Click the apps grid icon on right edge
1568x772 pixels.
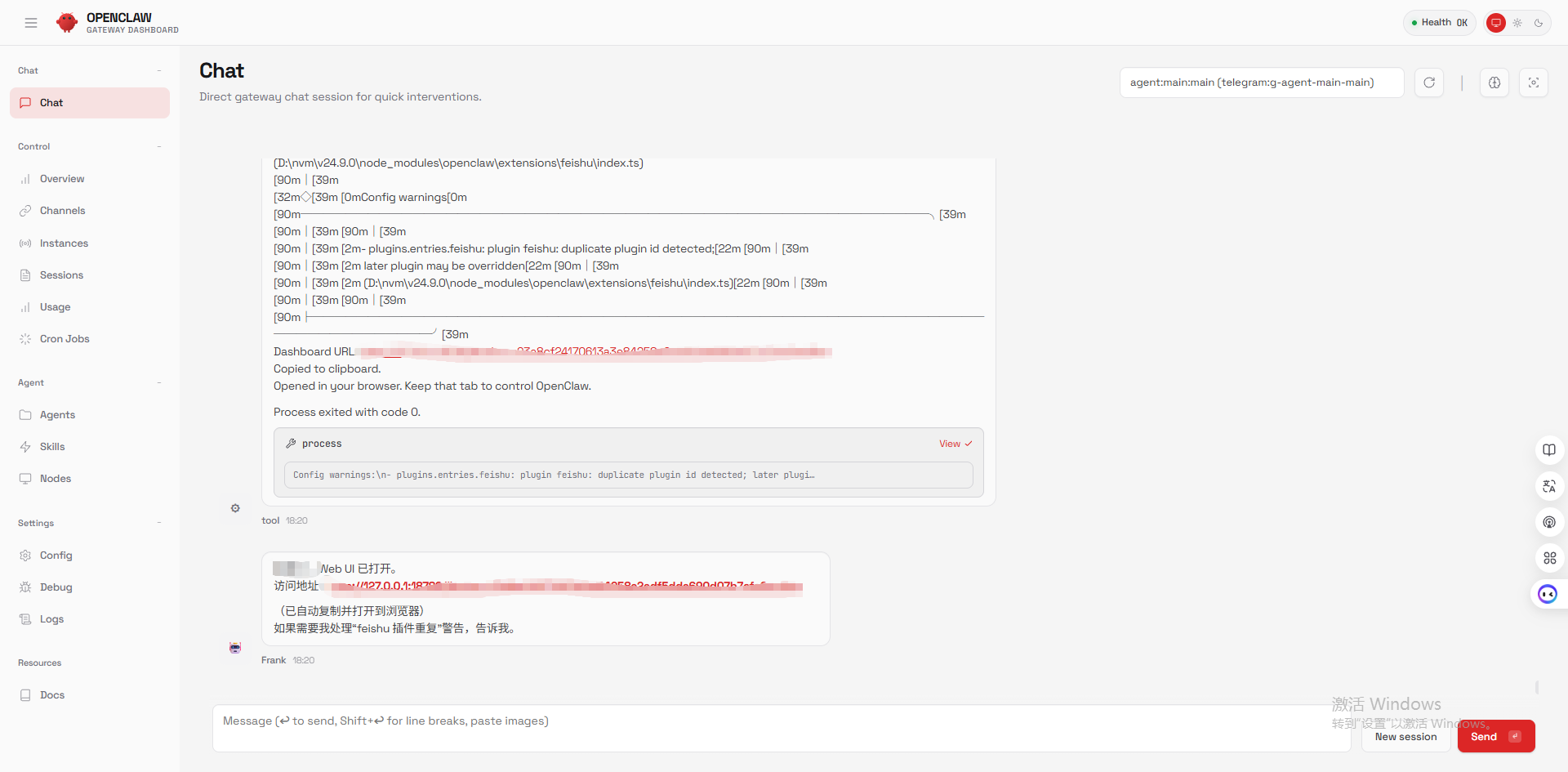coord(1549,558)
